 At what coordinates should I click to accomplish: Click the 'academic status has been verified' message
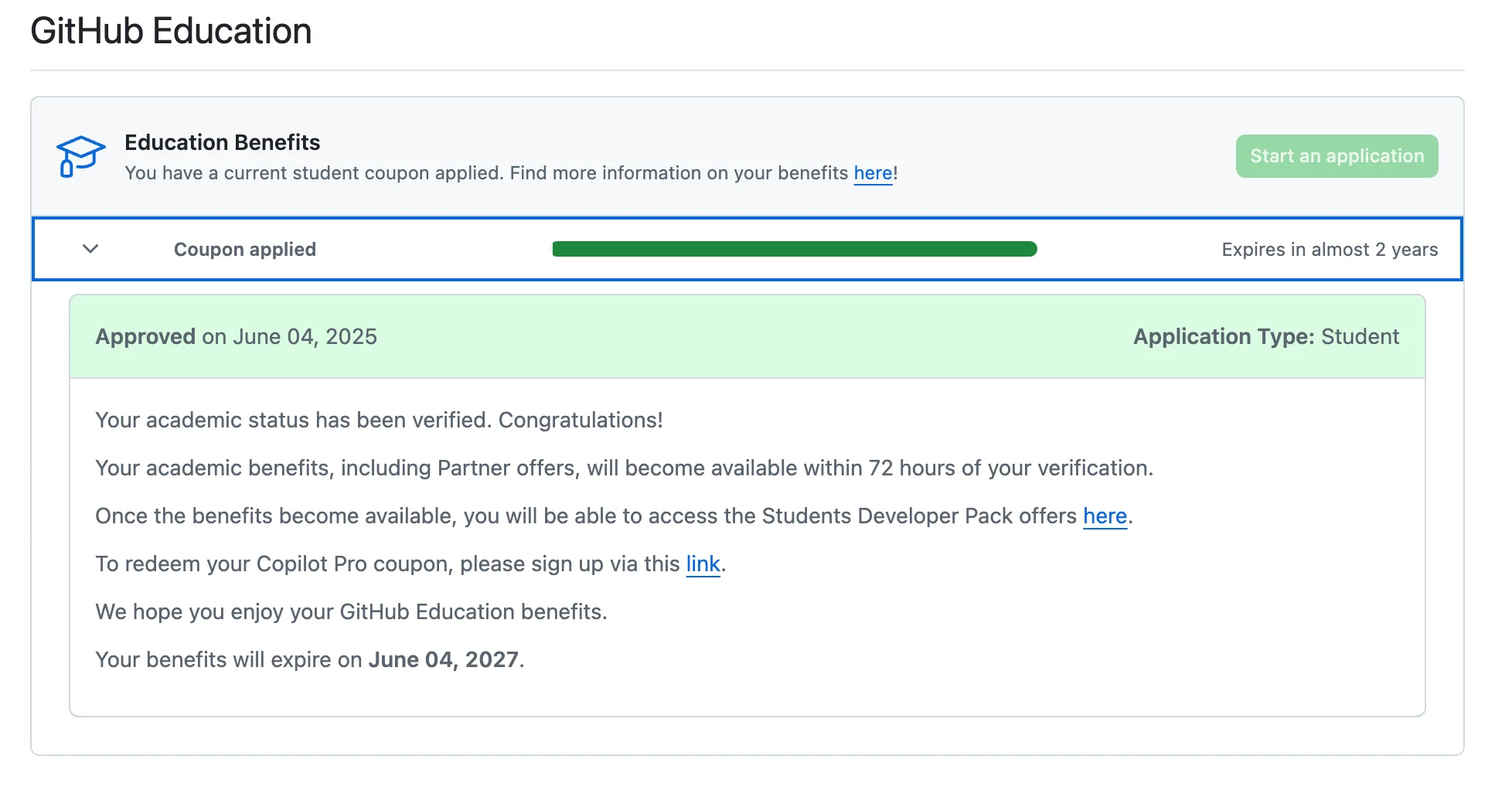pyautogui.click(x=379, y=421)
